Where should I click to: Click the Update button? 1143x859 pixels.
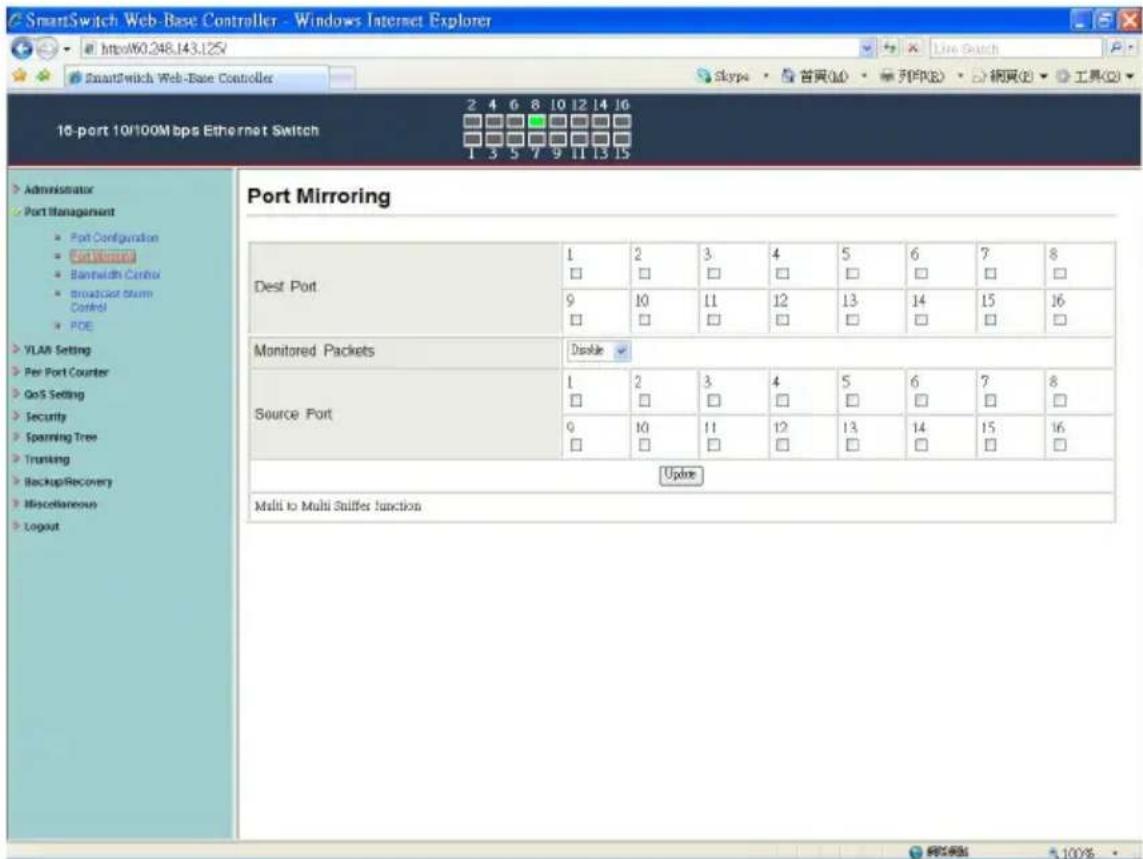tap(681, 475)
